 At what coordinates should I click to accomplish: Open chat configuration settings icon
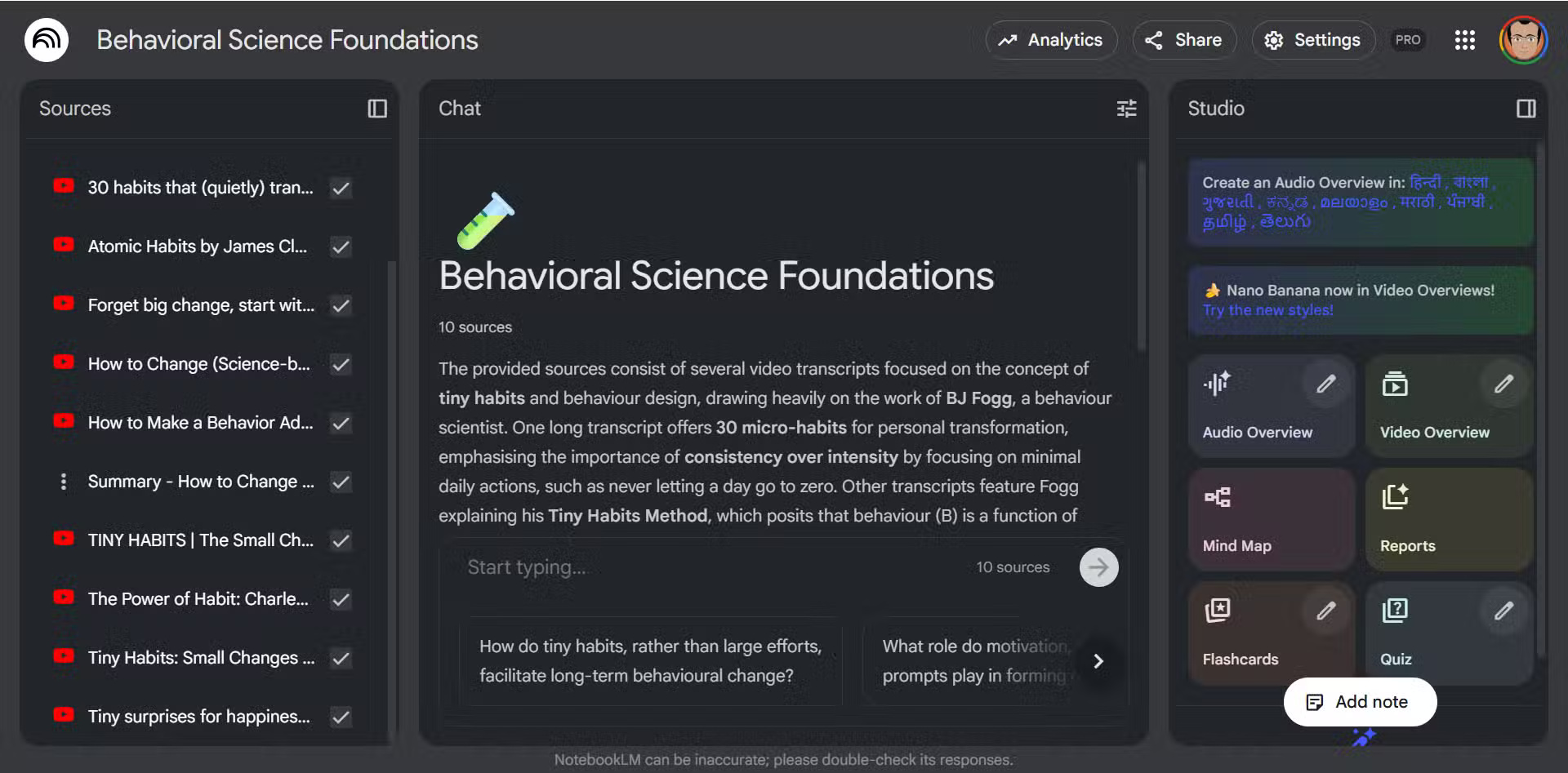[1126, 109]
